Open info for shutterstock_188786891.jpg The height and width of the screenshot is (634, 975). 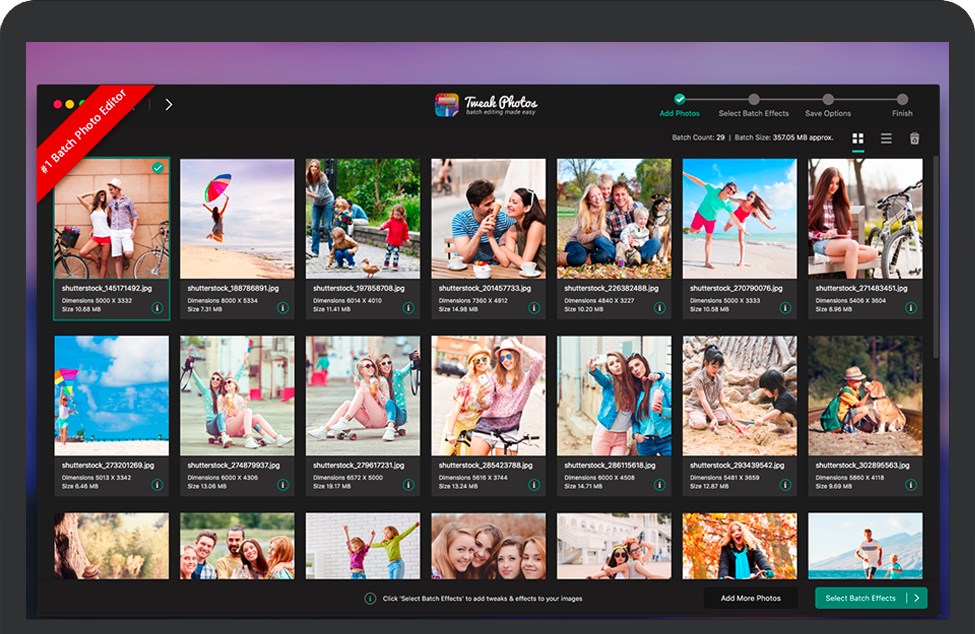283,308
